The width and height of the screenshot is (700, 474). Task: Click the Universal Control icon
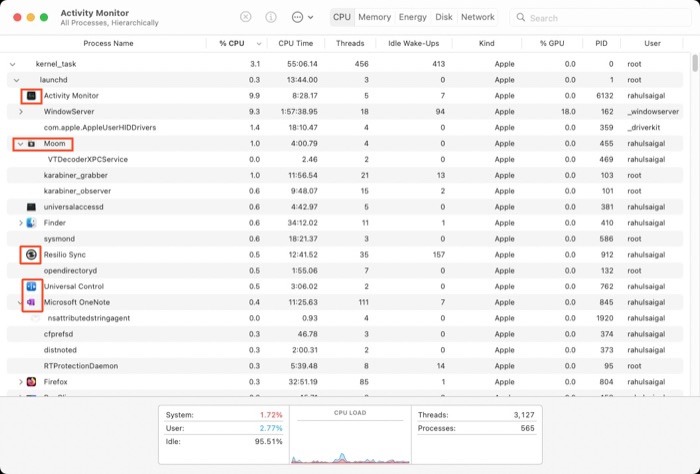[31, 286]
